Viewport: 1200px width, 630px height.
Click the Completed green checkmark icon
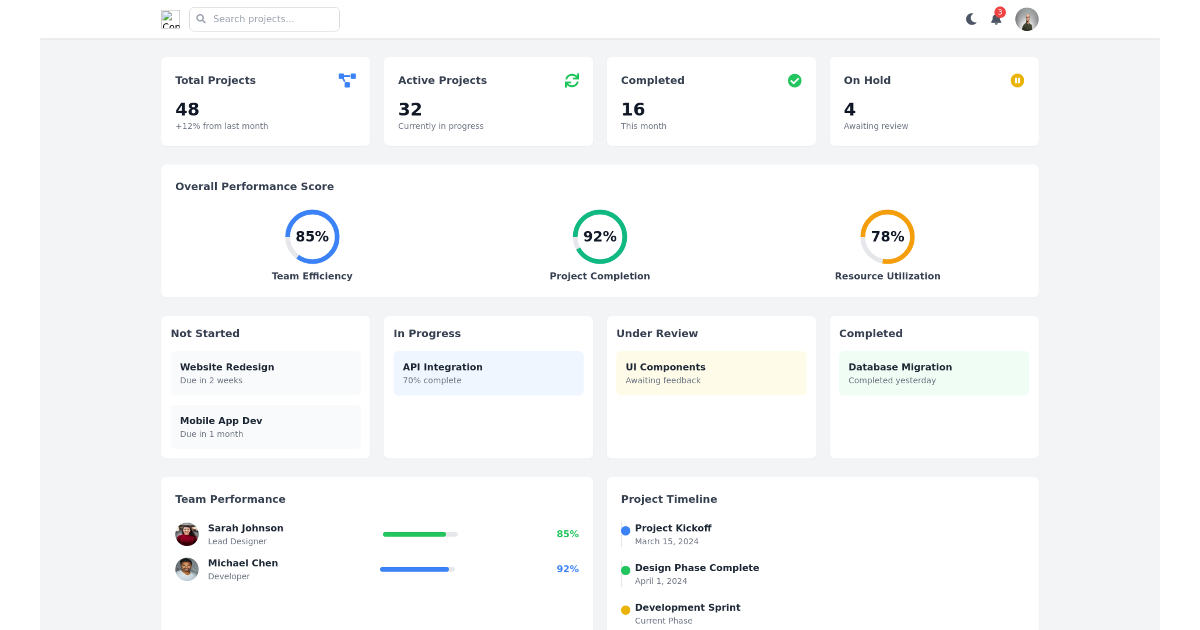click(794, 80)
